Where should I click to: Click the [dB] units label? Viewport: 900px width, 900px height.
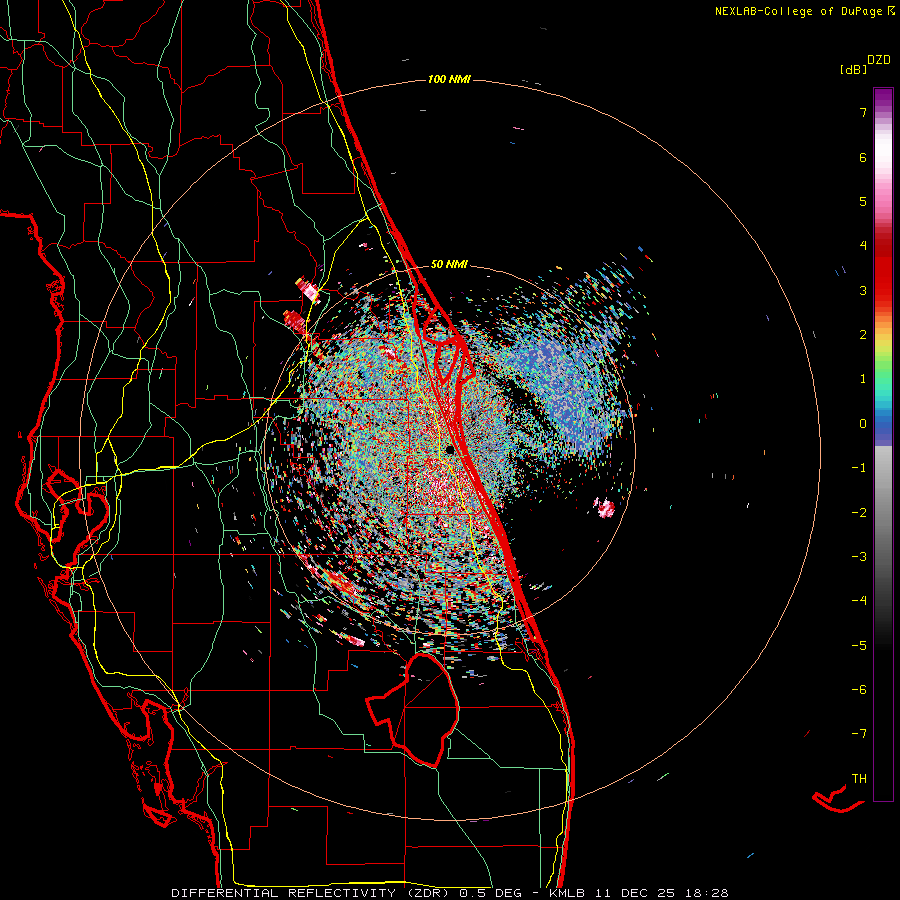coord(853,70)
